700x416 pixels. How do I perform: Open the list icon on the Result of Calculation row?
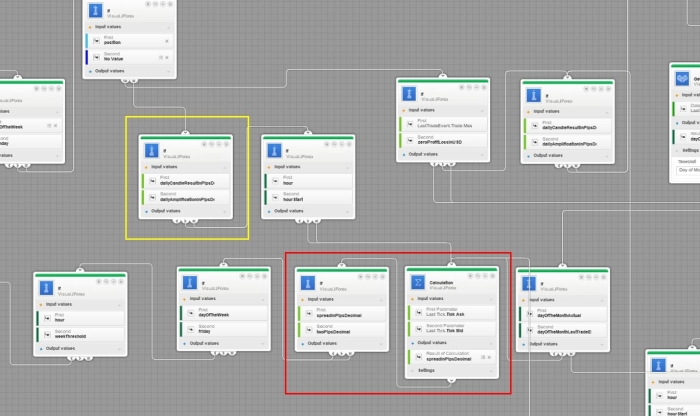483,357
